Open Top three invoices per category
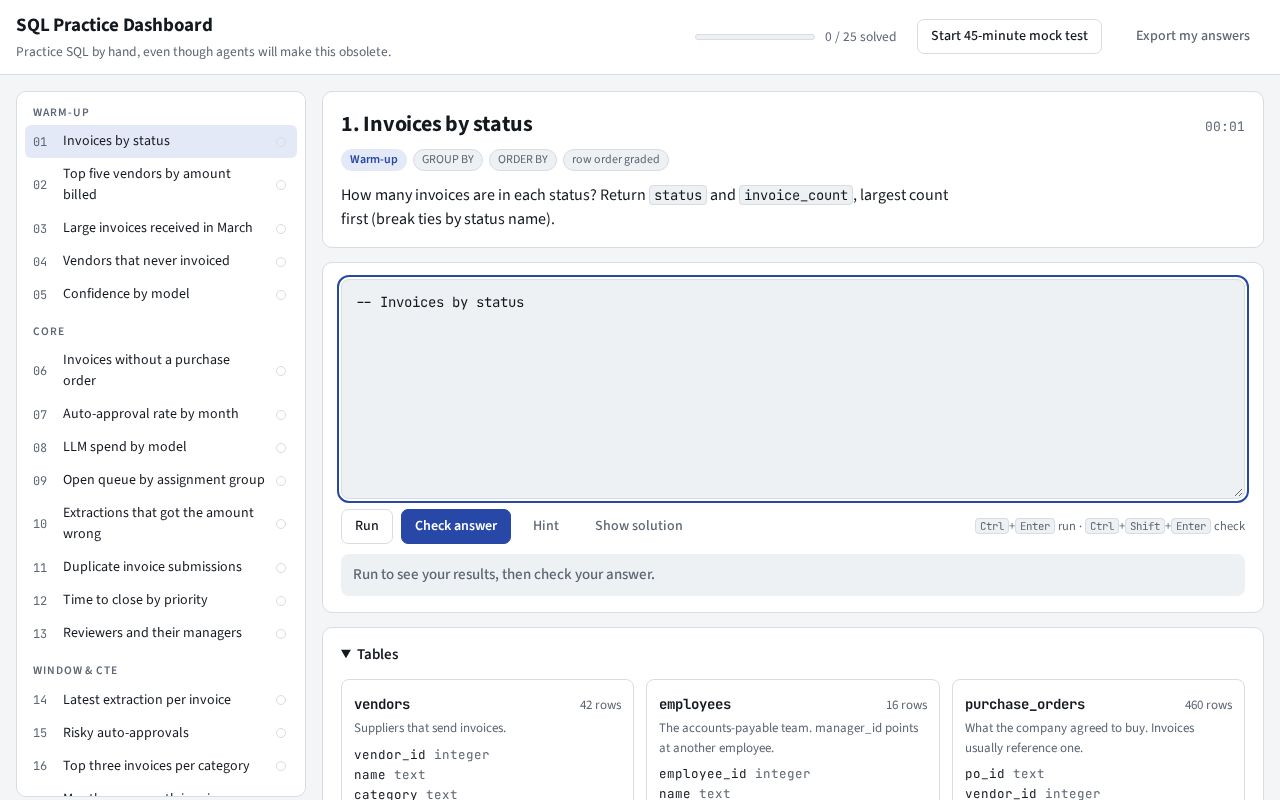Viewport: 1280px width, 800px height. click(x=161, y=766)
